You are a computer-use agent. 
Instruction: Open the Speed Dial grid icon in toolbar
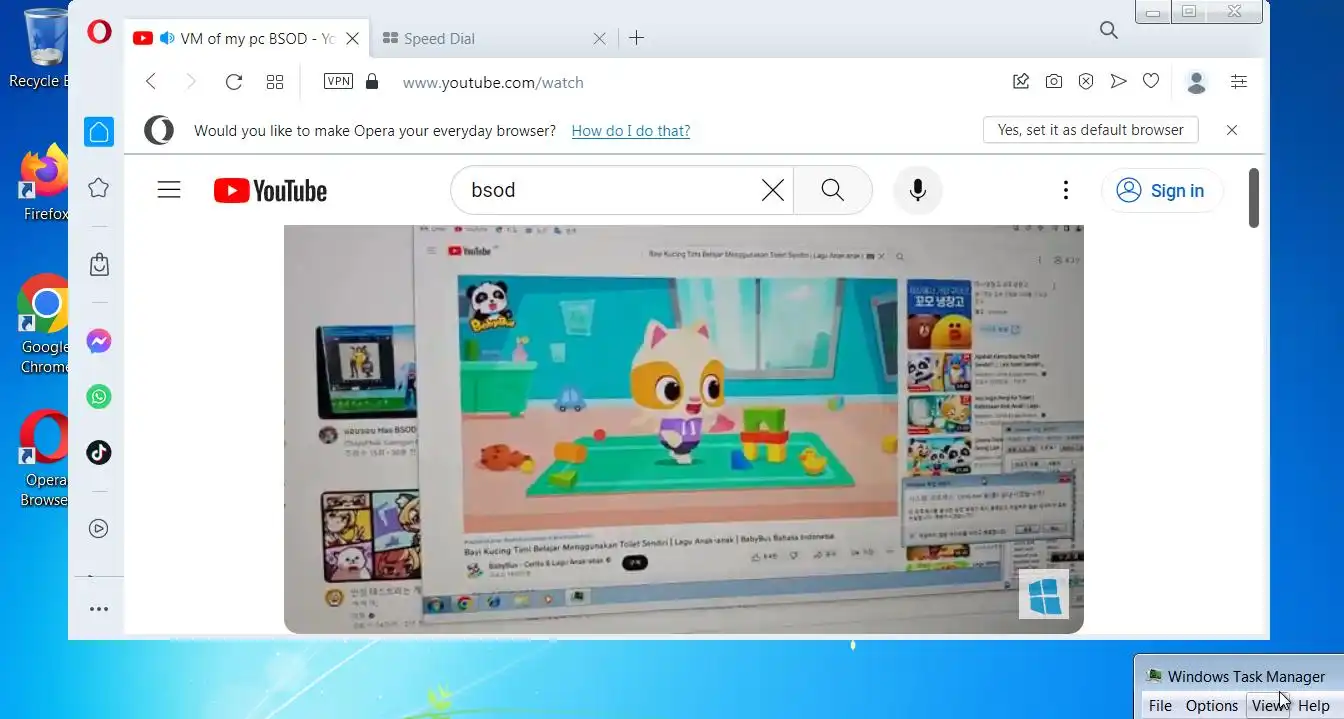pos(275,82)
